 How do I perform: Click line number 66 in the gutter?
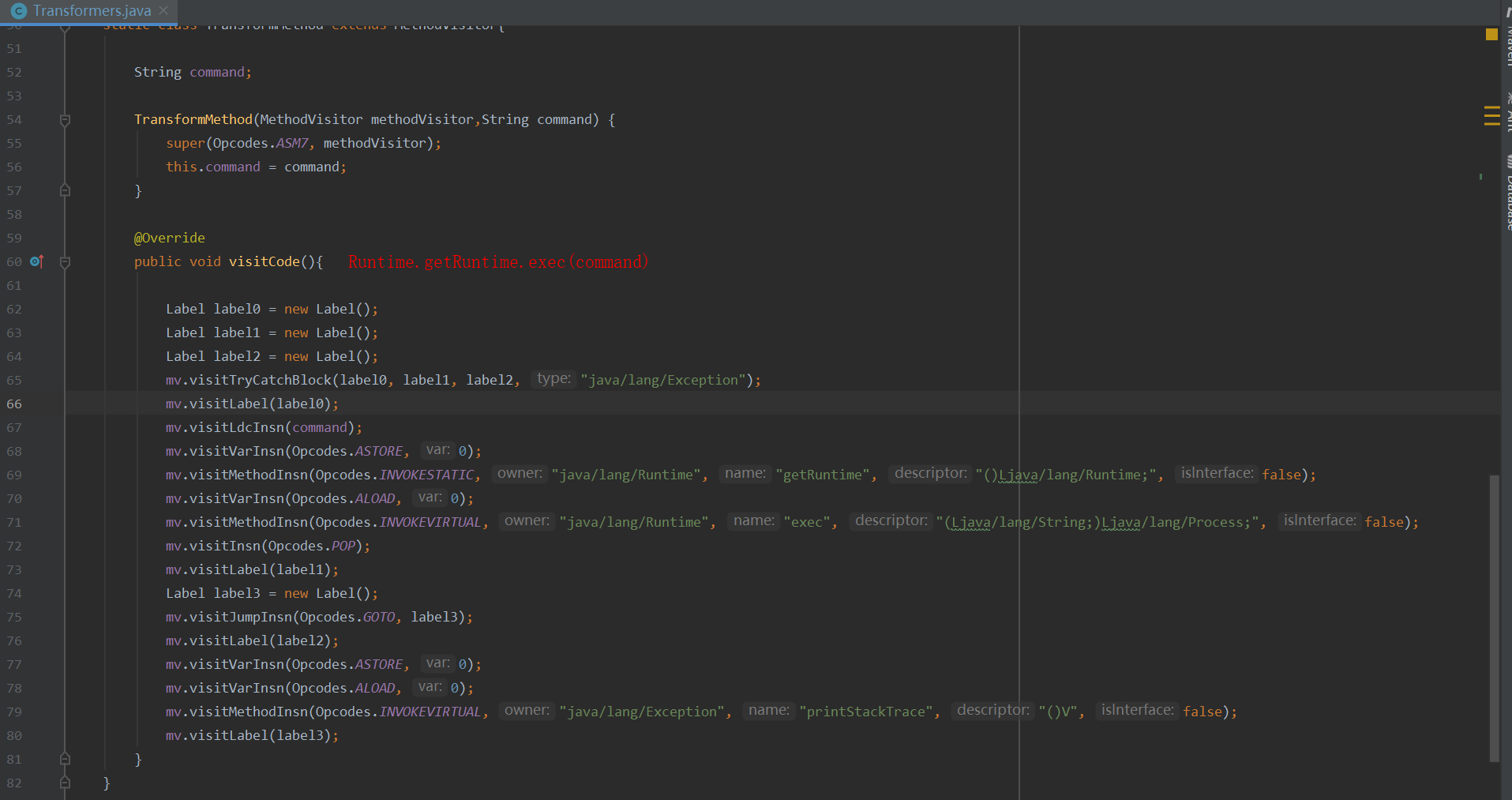(x=14, y=404)
